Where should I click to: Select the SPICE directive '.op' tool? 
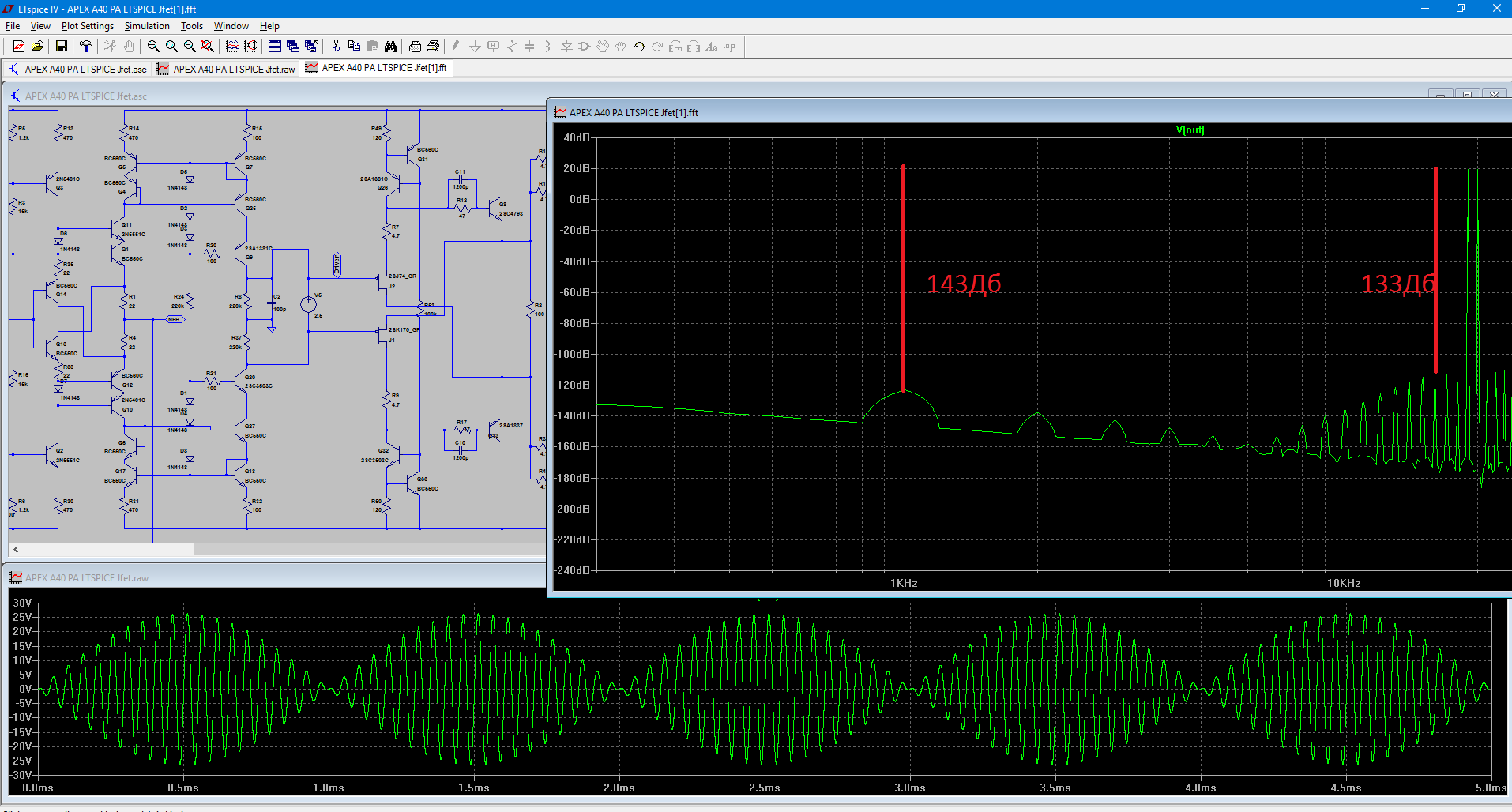[730, 47]
